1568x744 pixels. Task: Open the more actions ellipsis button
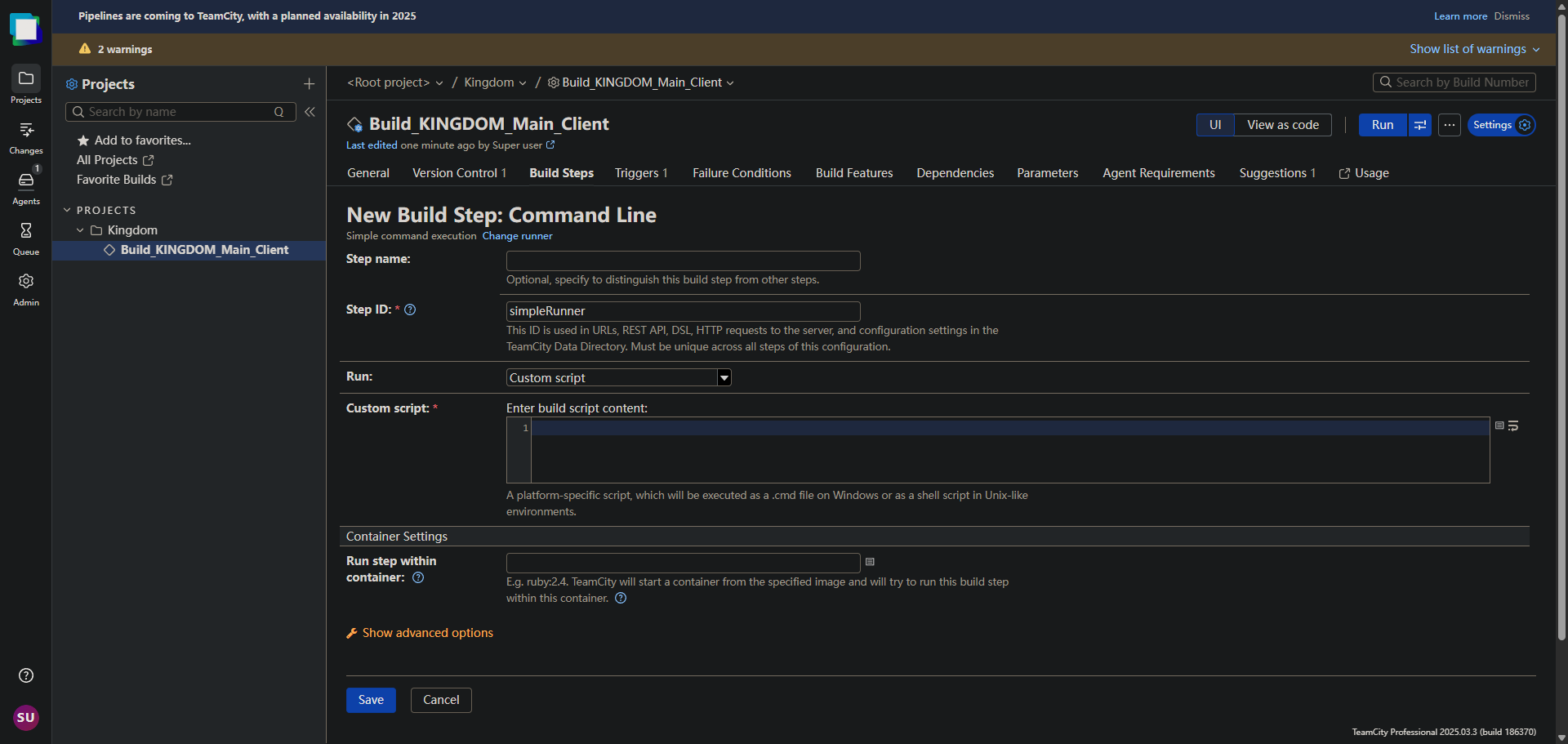point(1450,125)
